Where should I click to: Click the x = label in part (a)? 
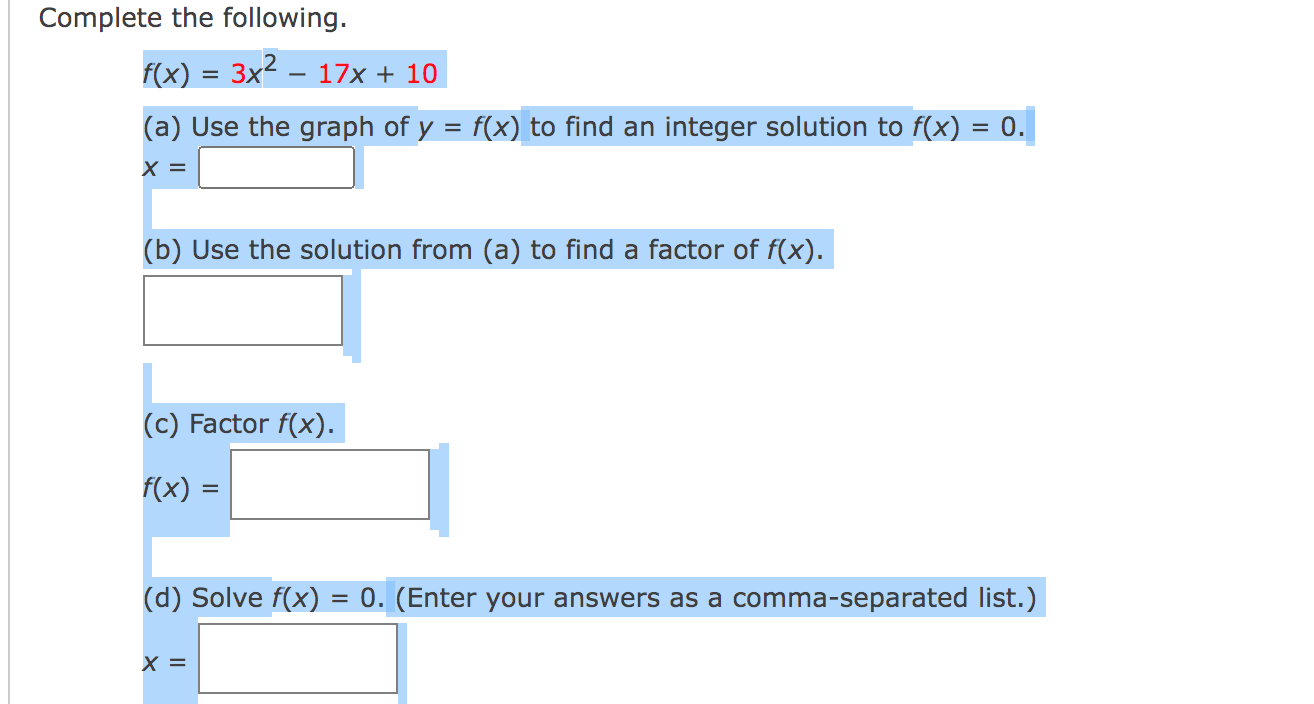(161, 167)
